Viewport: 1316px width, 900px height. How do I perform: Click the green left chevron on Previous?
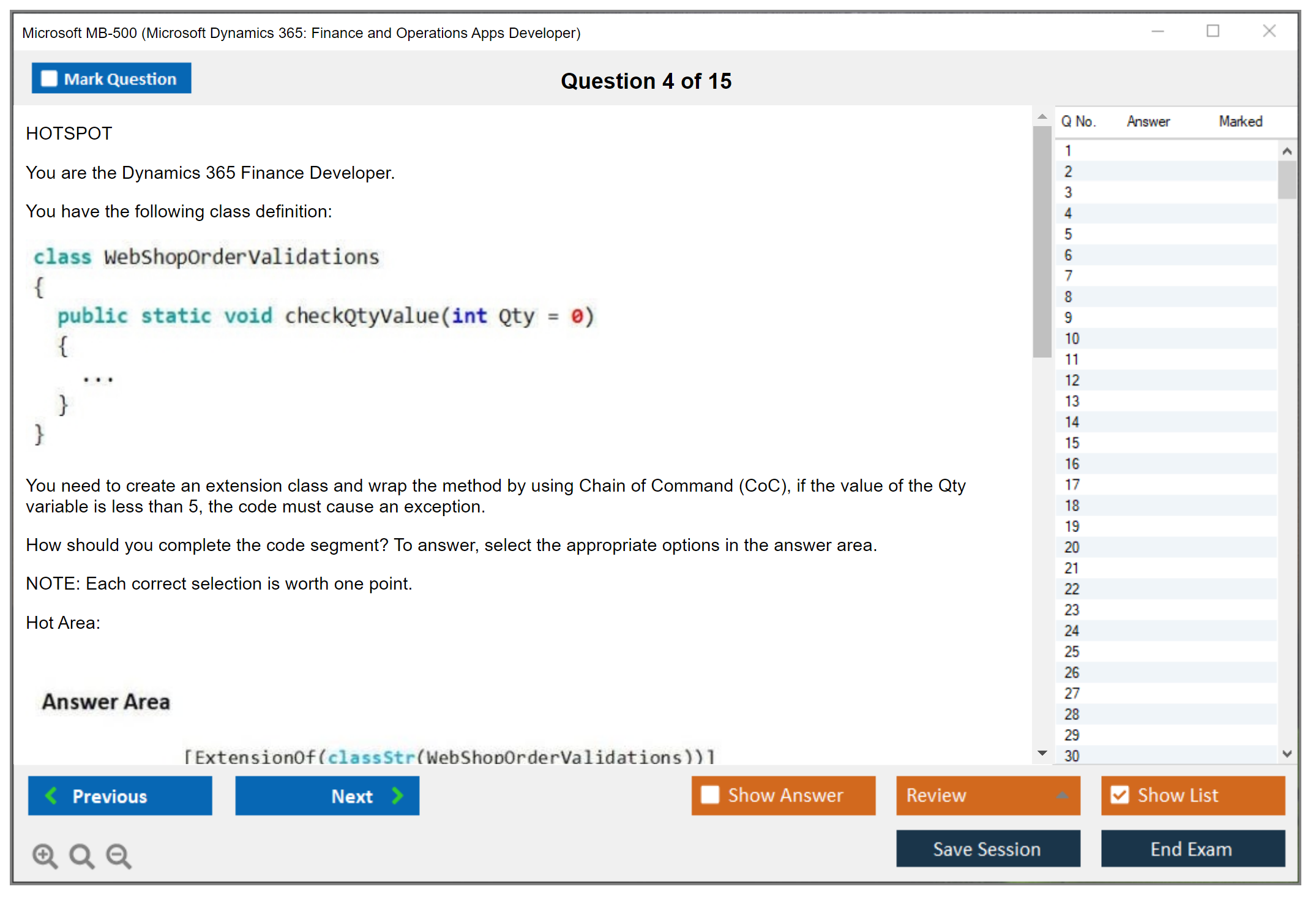tap(51, 795)
